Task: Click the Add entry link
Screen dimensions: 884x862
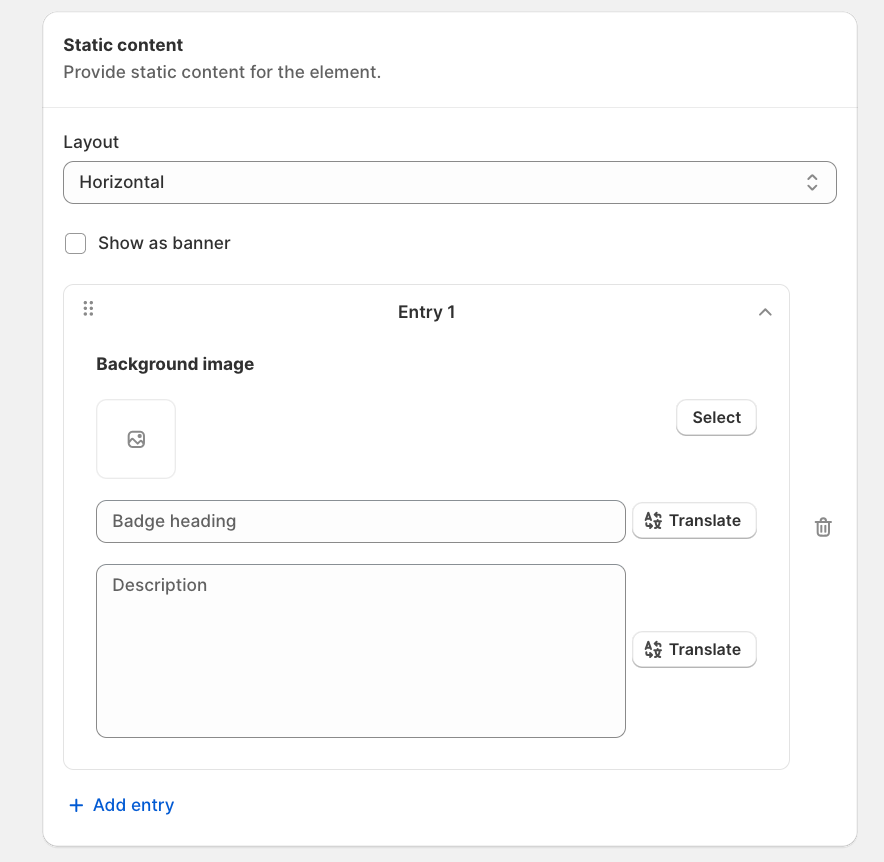Action: click(x=121, y=805)
